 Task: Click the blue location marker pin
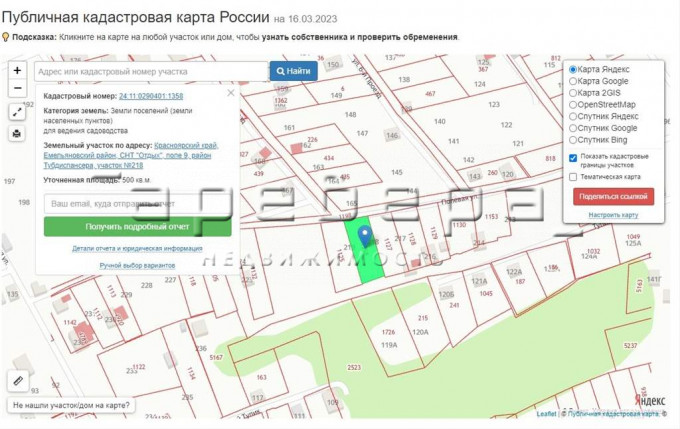(365, 236)
